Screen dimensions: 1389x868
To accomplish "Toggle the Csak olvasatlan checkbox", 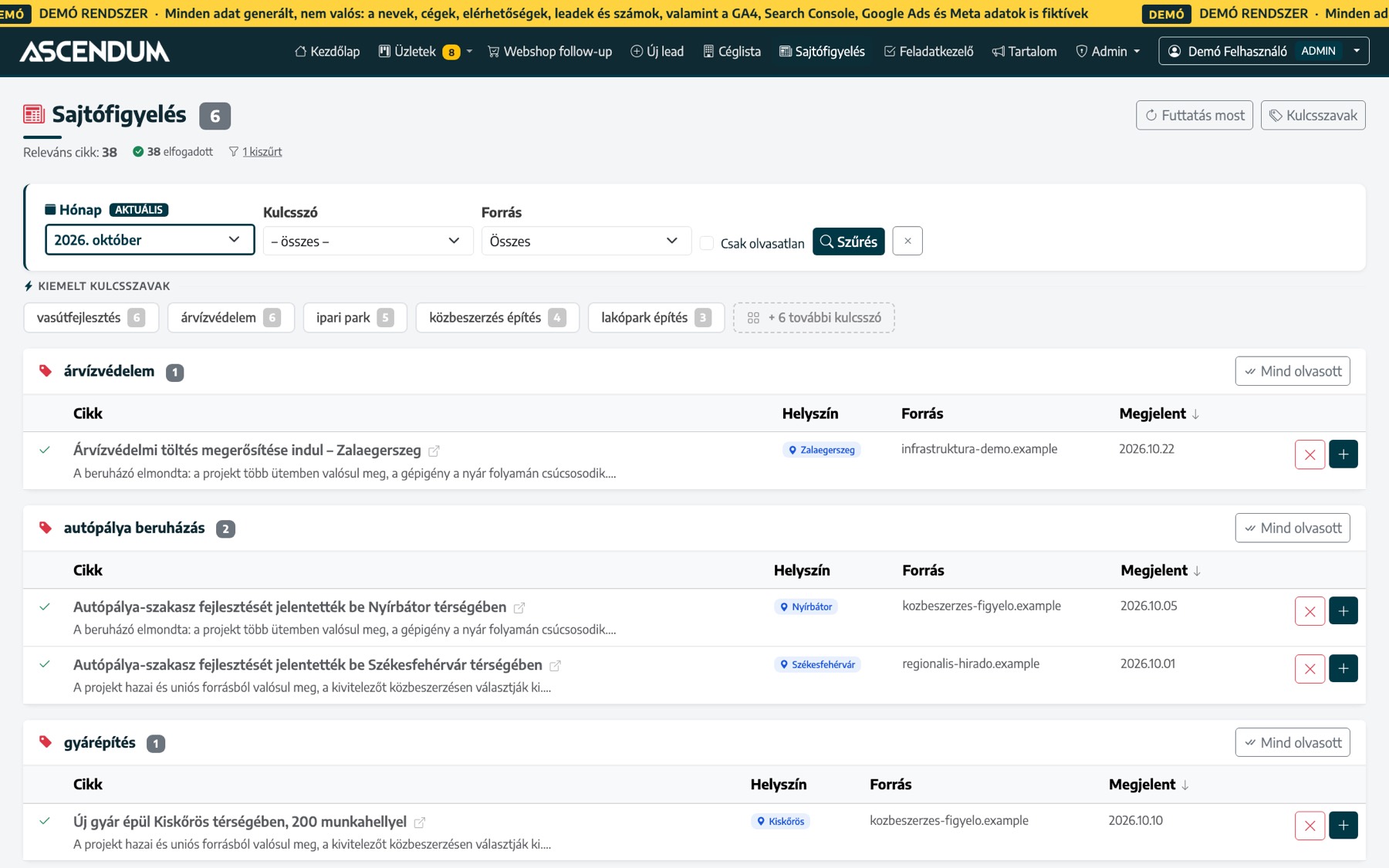I will [706, 243].
